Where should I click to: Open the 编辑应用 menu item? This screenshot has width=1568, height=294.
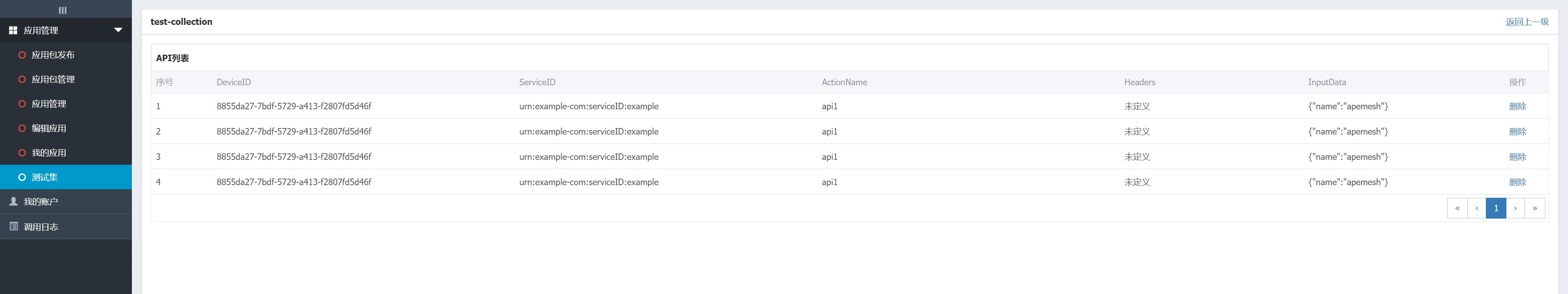coord(66,128)
